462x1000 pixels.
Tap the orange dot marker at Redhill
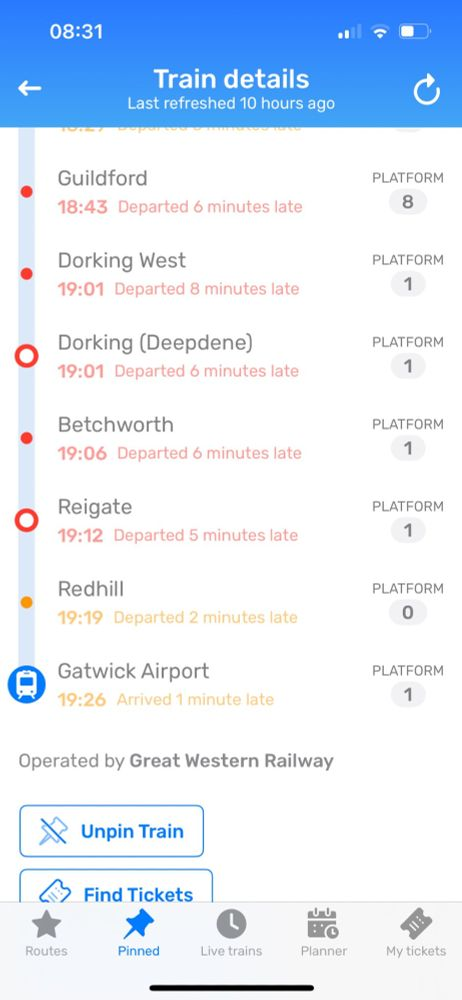[x=26, y=602]
